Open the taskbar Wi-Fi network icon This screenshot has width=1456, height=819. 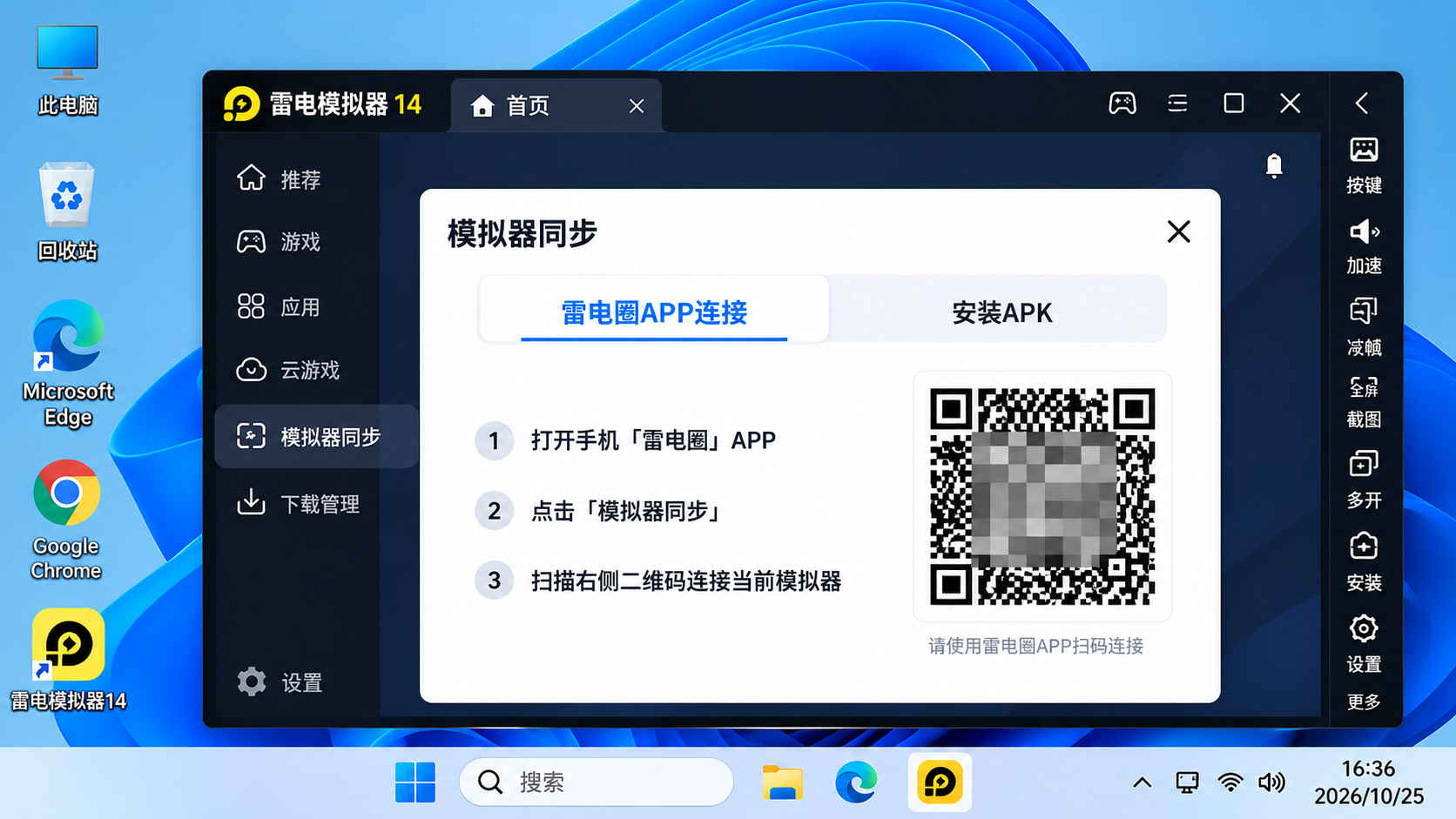[x=1230, y=782]
